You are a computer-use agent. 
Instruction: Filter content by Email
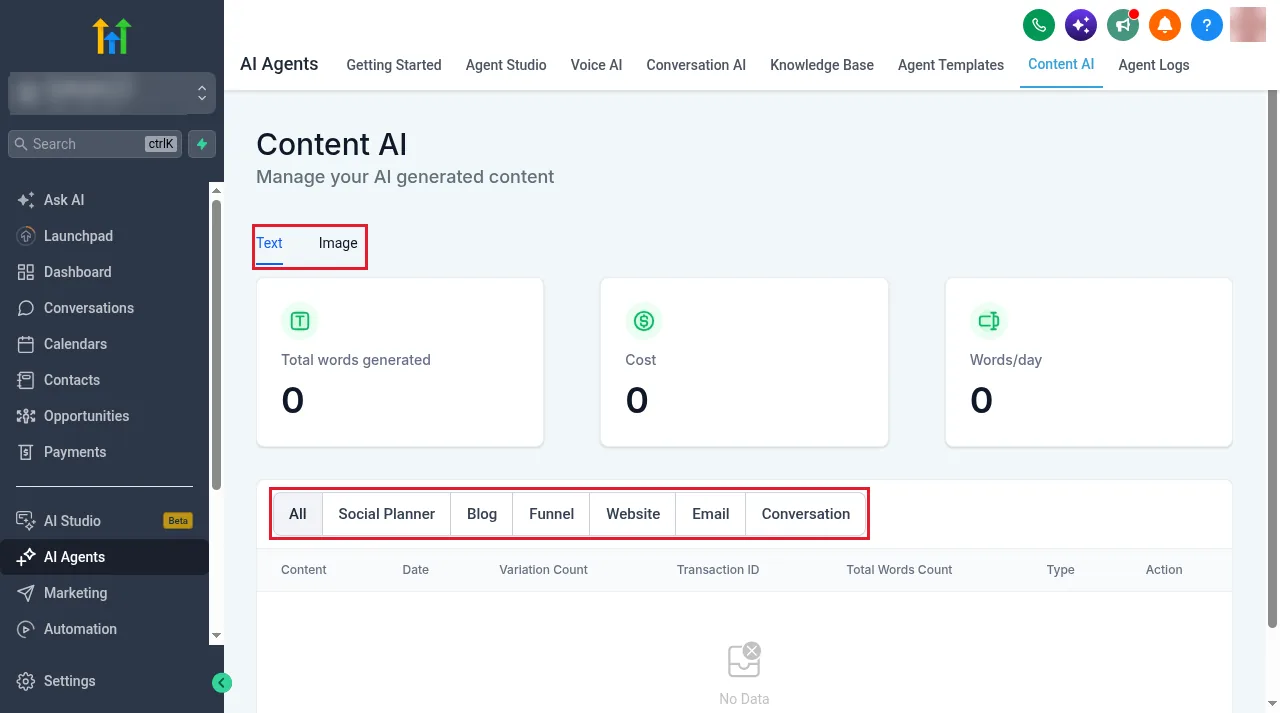click(711, 514)
